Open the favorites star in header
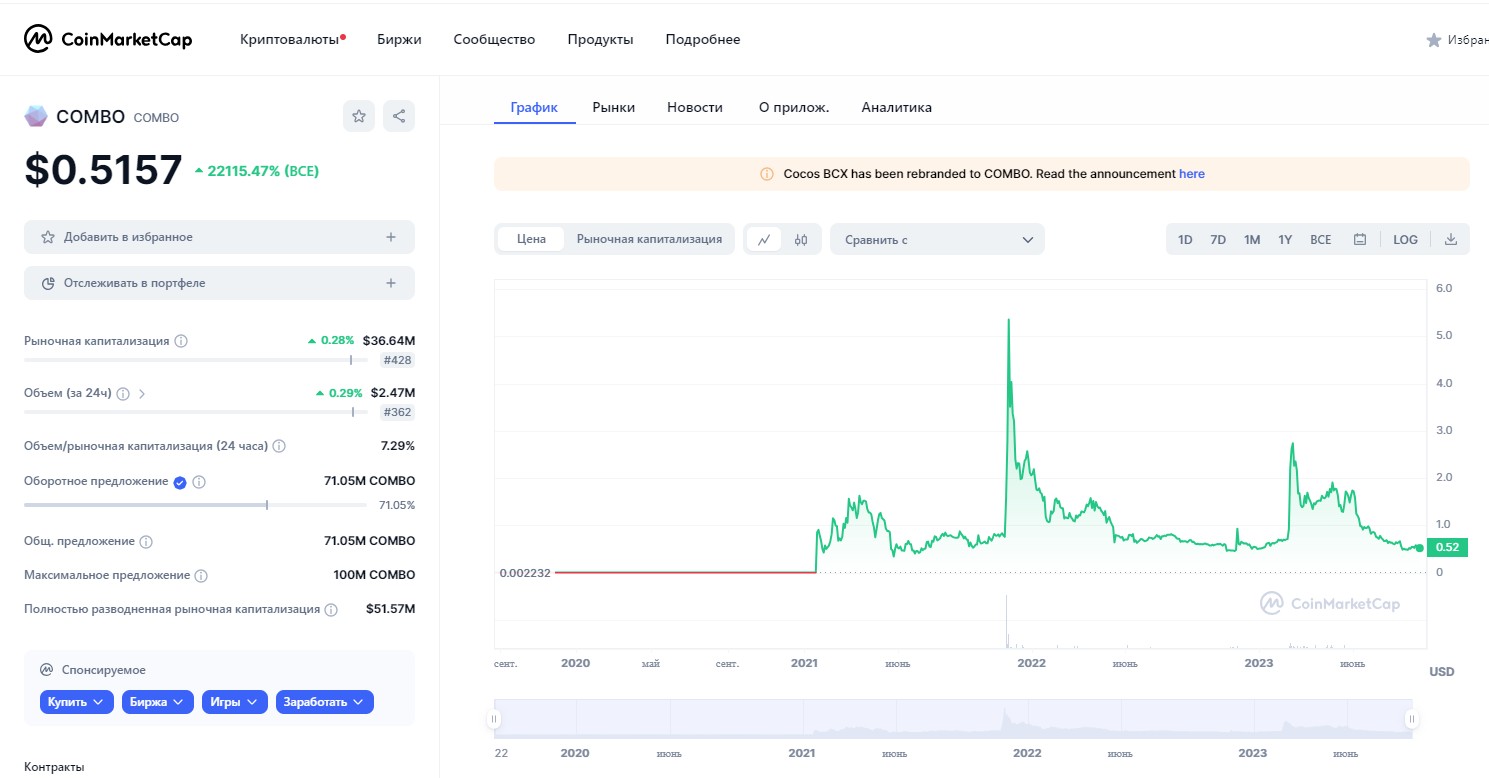1489x778 pixels. pyautogui.click(x=1433, y=40)
